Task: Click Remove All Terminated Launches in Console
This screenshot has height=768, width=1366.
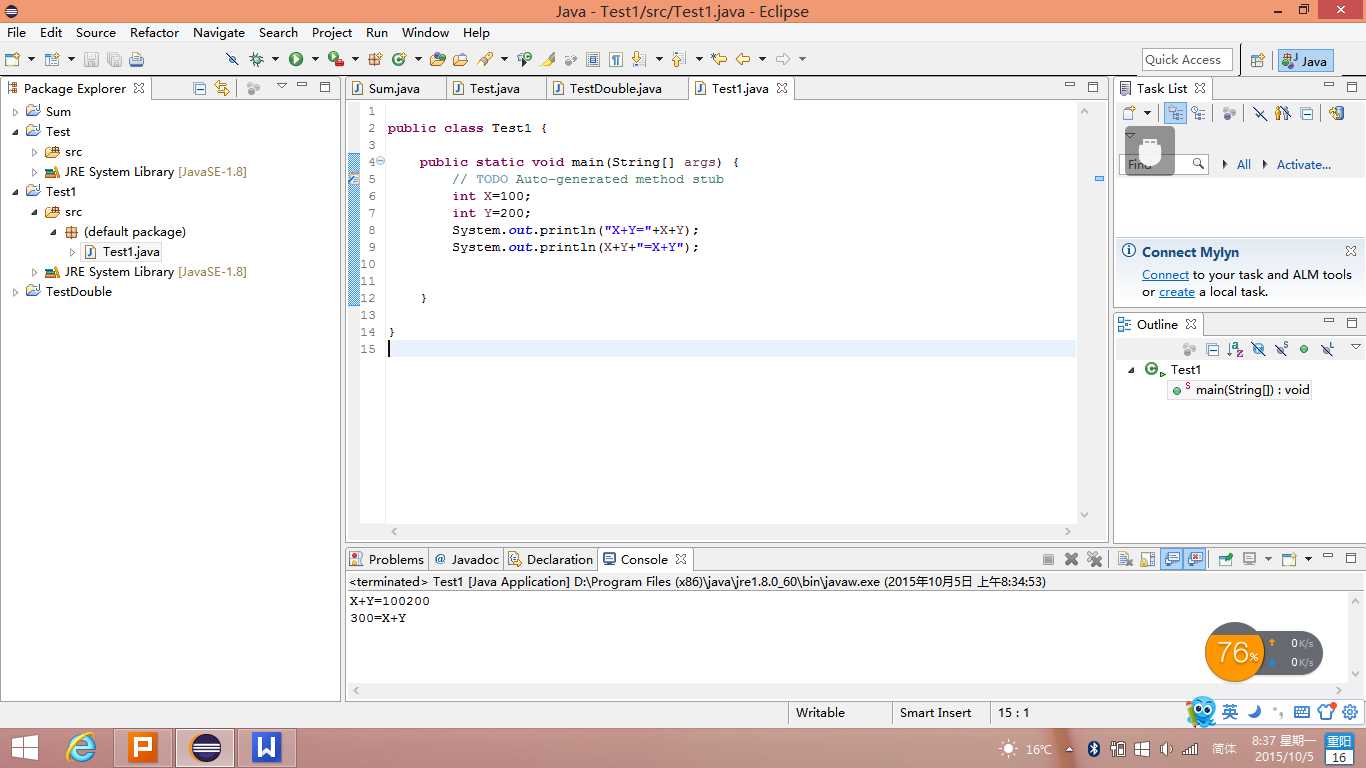Action: pyautogui.click(x=1094, y=559)
